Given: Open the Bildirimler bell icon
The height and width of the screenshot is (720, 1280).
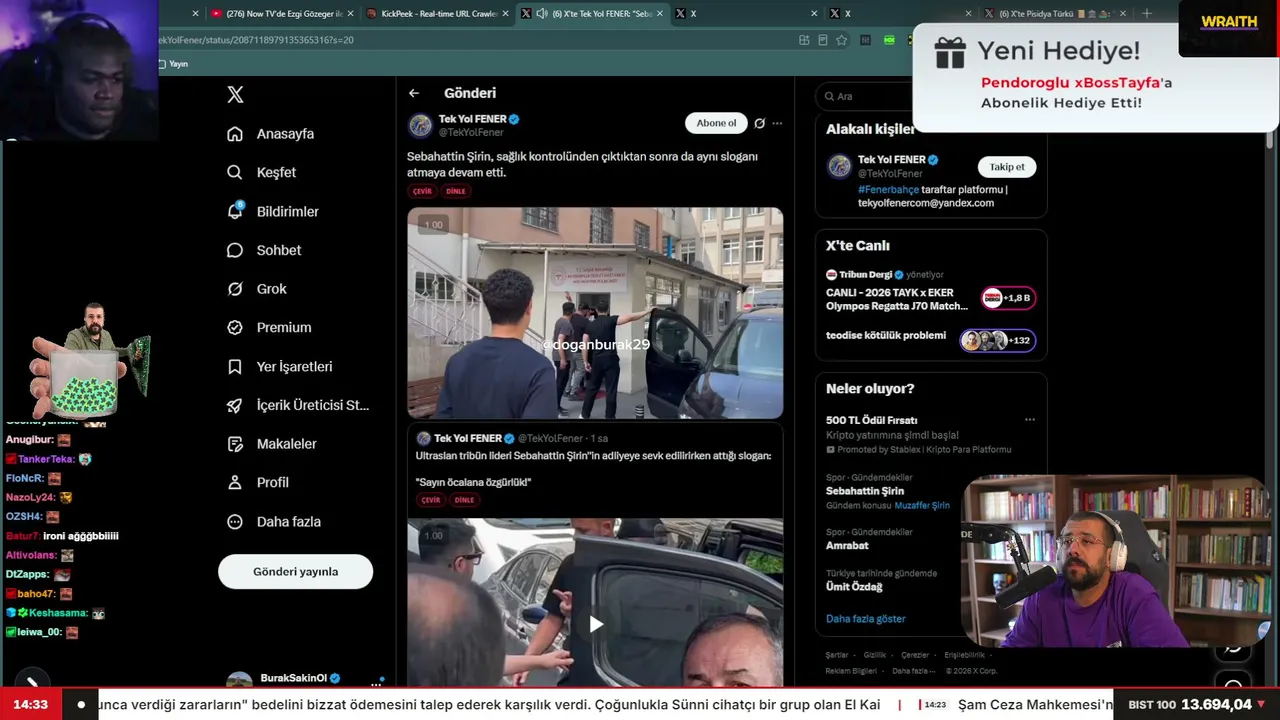Looking at the screenshot, I should coord(235,211).
